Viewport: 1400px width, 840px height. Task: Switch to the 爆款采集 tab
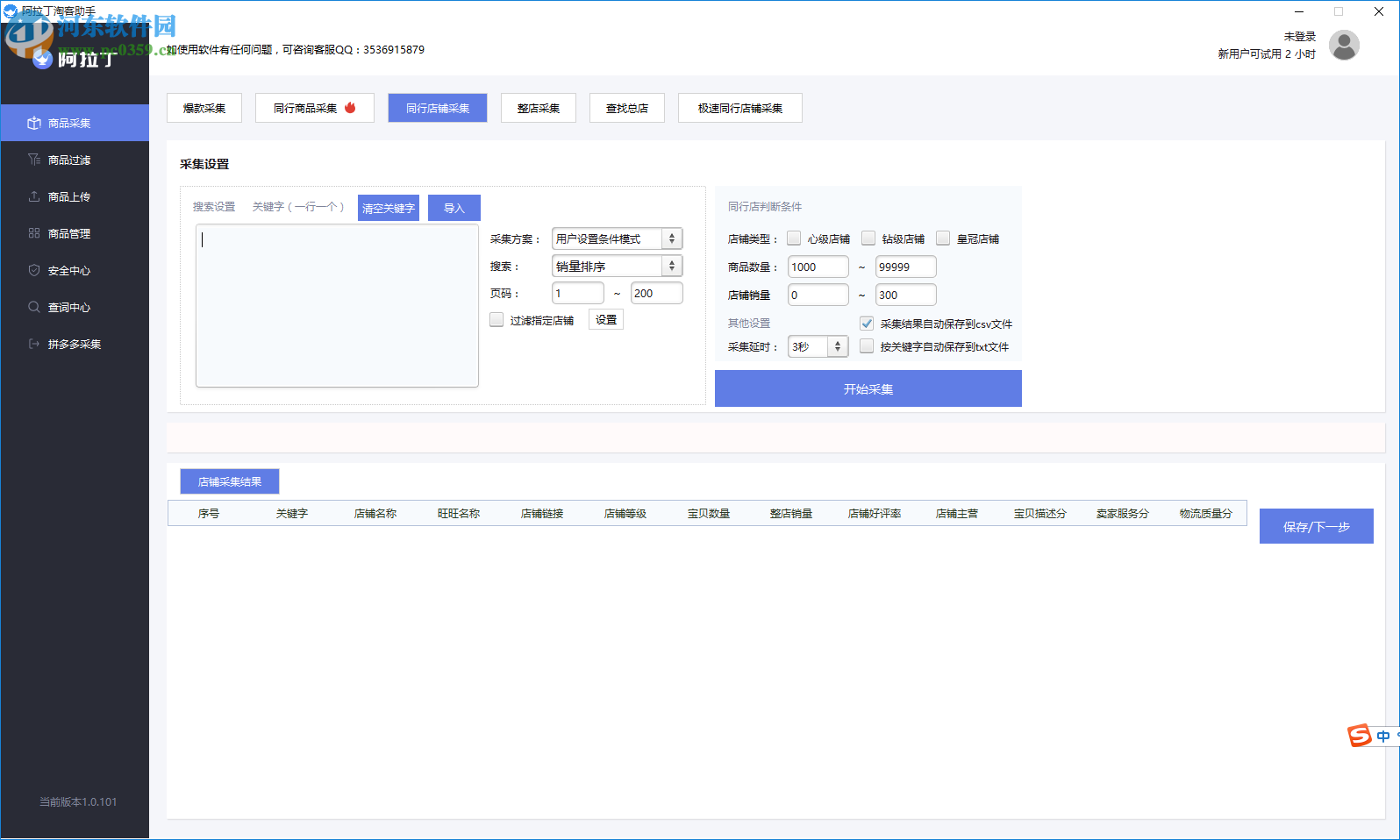[204, 108]
